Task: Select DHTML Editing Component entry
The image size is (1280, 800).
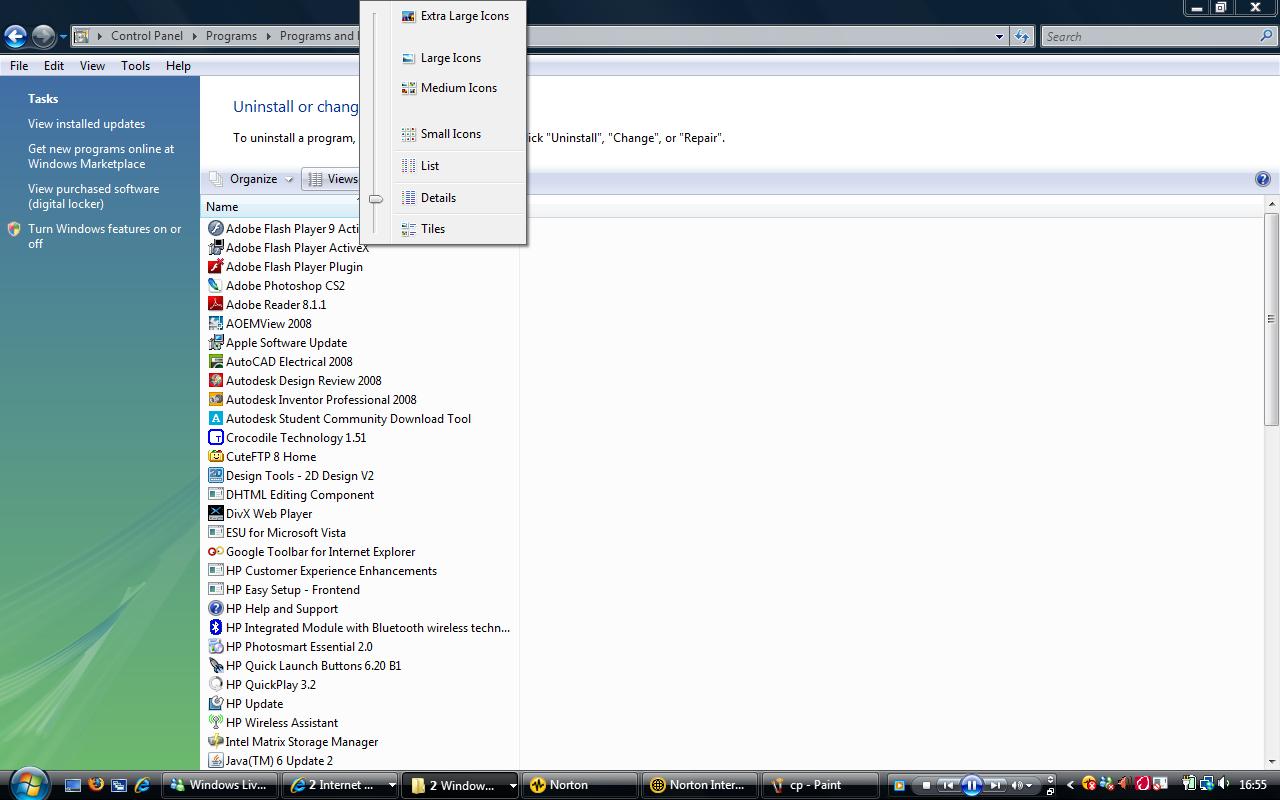Action: pos(300,495)
